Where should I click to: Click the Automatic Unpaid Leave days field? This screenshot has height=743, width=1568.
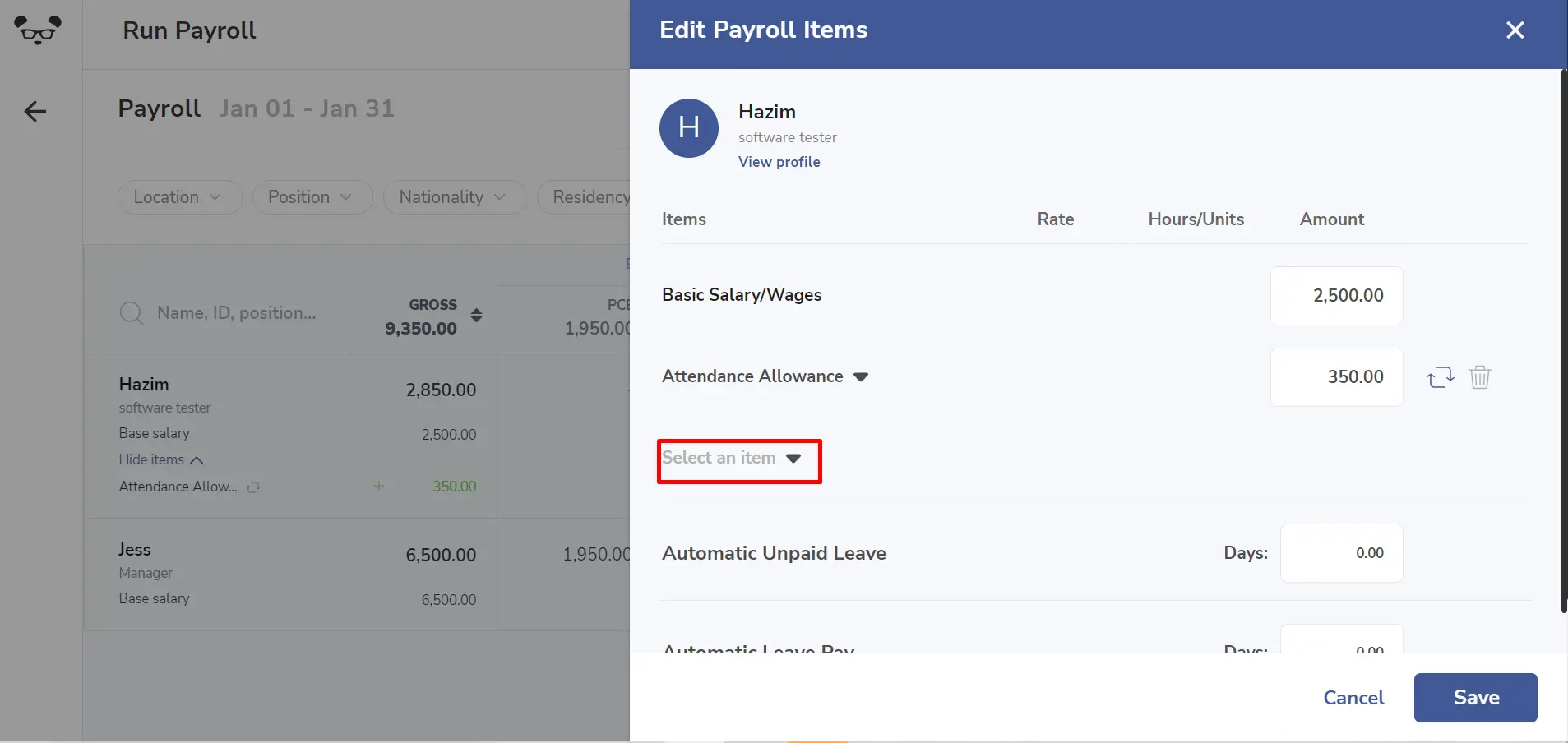pyautogui.click(x=1341, y=553)
